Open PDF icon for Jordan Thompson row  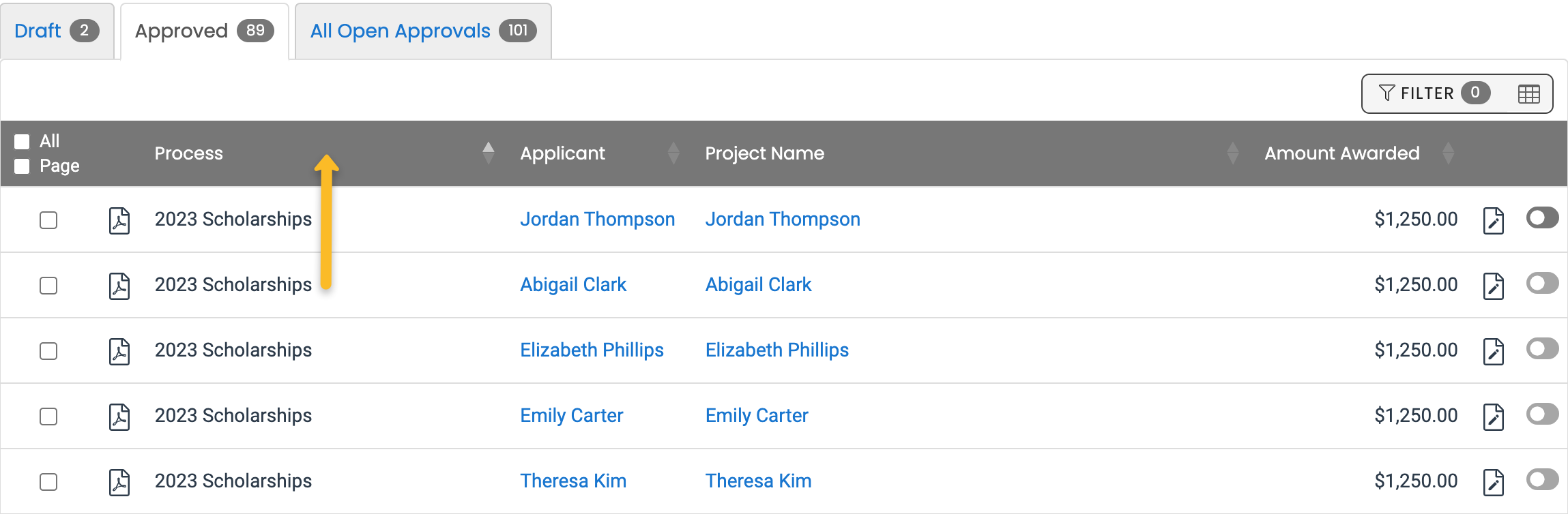pyautogui.click(x=119, y=220)
